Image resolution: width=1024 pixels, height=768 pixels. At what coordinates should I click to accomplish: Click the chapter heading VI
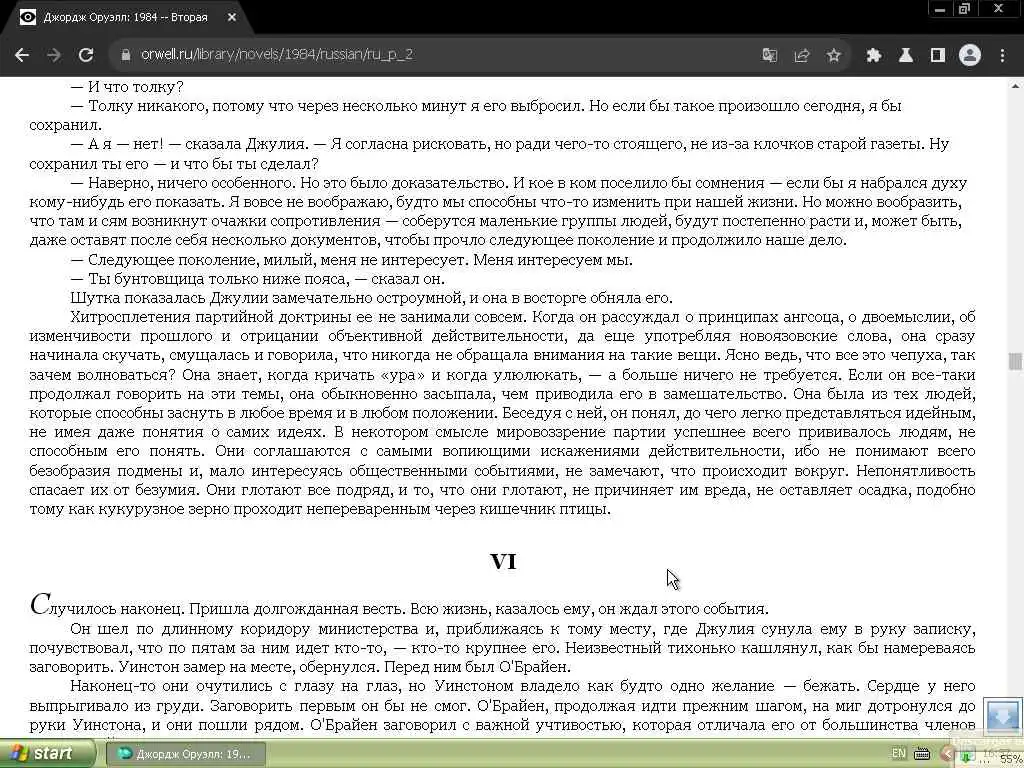[503, 562]
